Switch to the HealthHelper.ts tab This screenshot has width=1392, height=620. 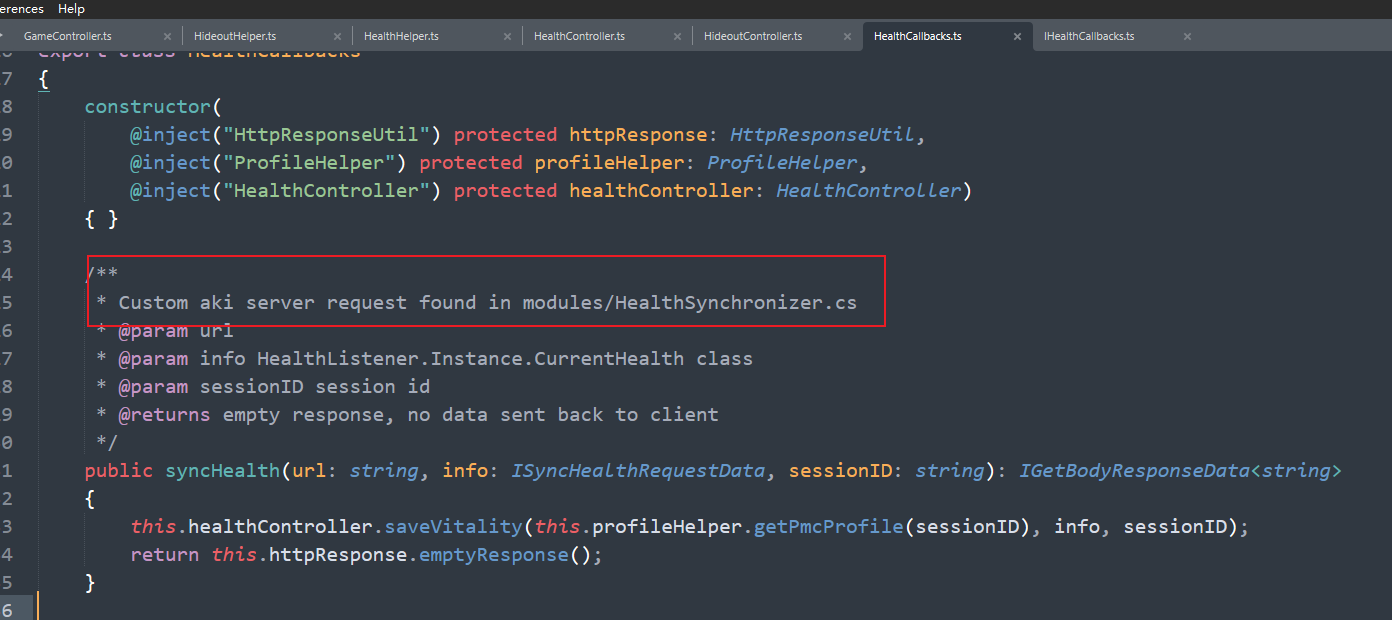[401, 36]
